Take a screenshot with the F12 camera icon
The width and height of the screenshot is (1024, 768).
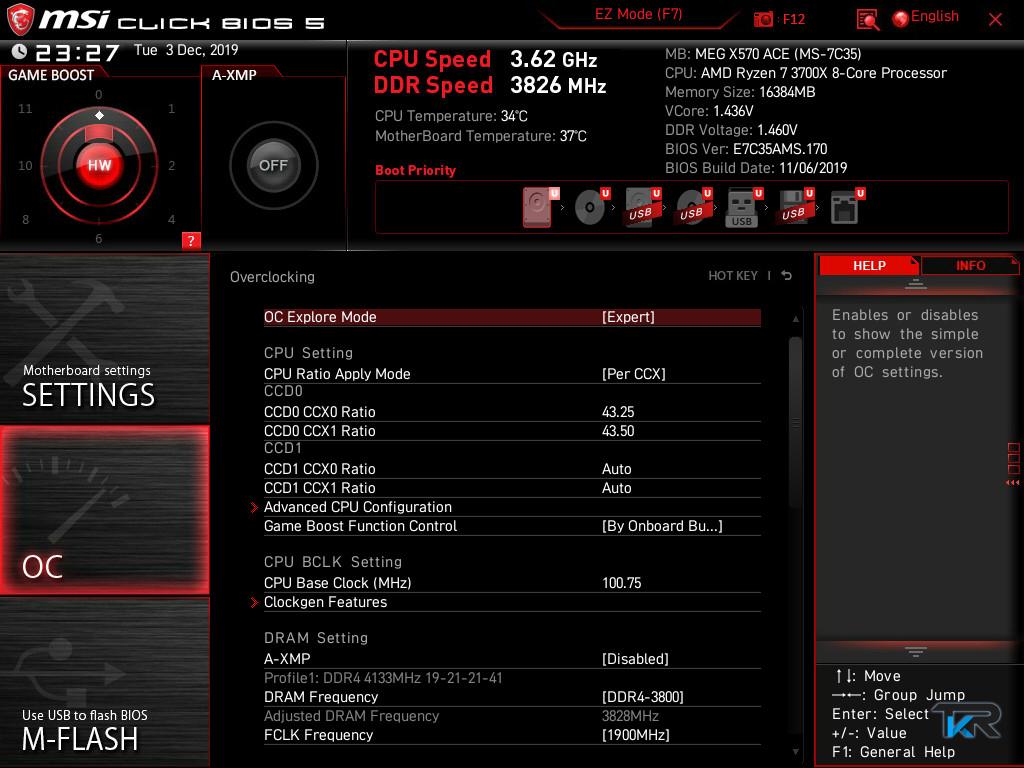click(x=763, y=20)
